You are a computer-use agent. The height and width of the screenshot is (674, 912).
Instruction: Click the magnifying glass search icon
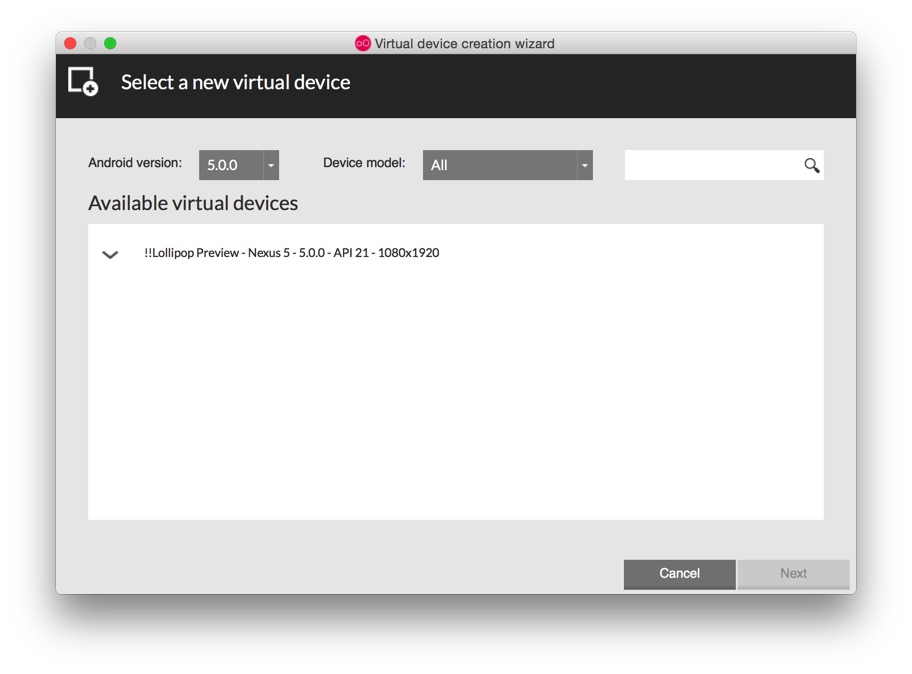(812, 166)
